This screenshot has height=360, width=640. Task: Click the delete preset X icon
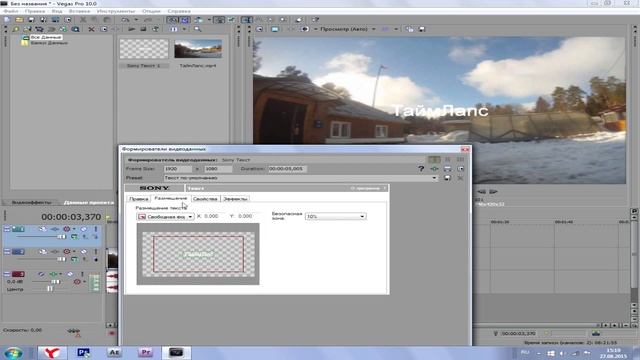460,178
